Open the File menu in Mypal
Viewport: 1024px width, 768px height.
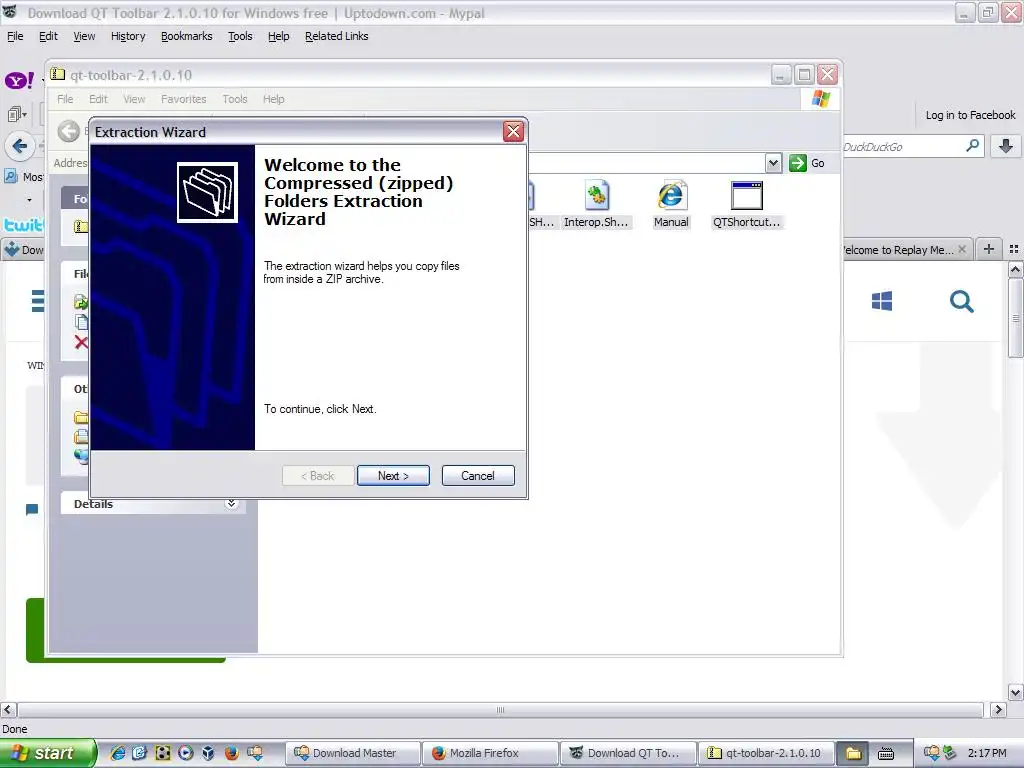click(15, 36)
